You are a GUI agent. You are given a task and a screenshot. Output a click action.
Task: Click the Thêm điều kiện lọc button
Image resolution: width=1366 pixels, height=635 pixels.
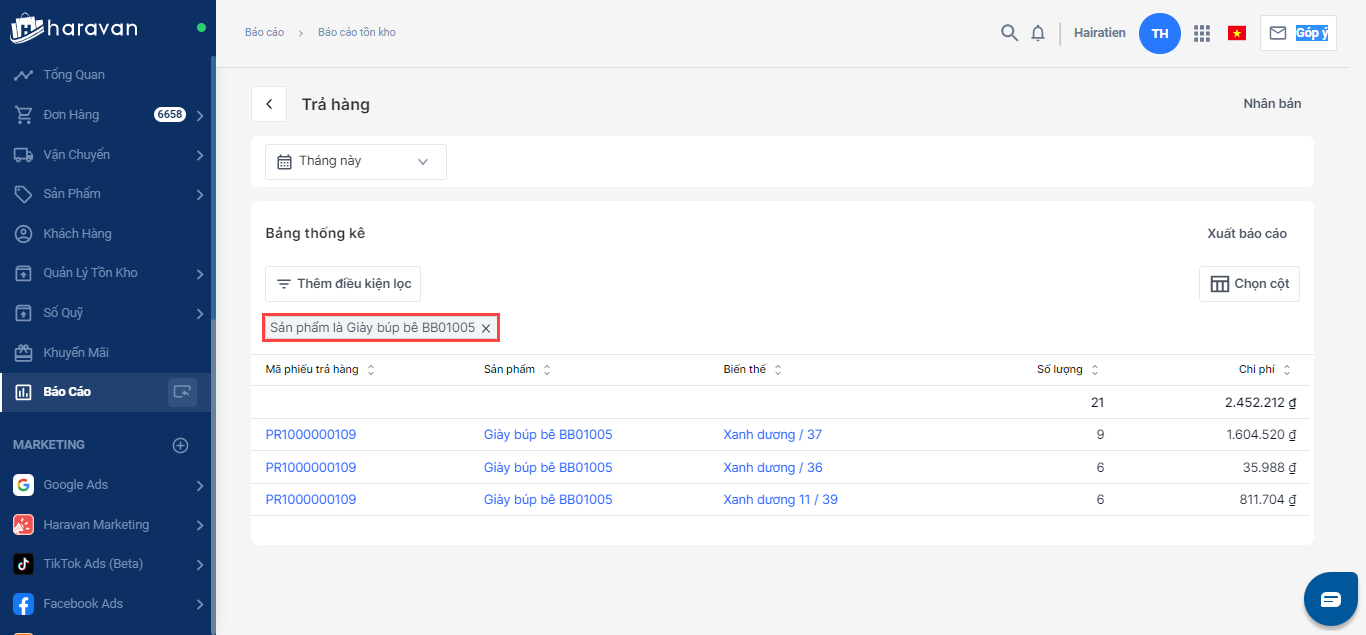point(343,284)
